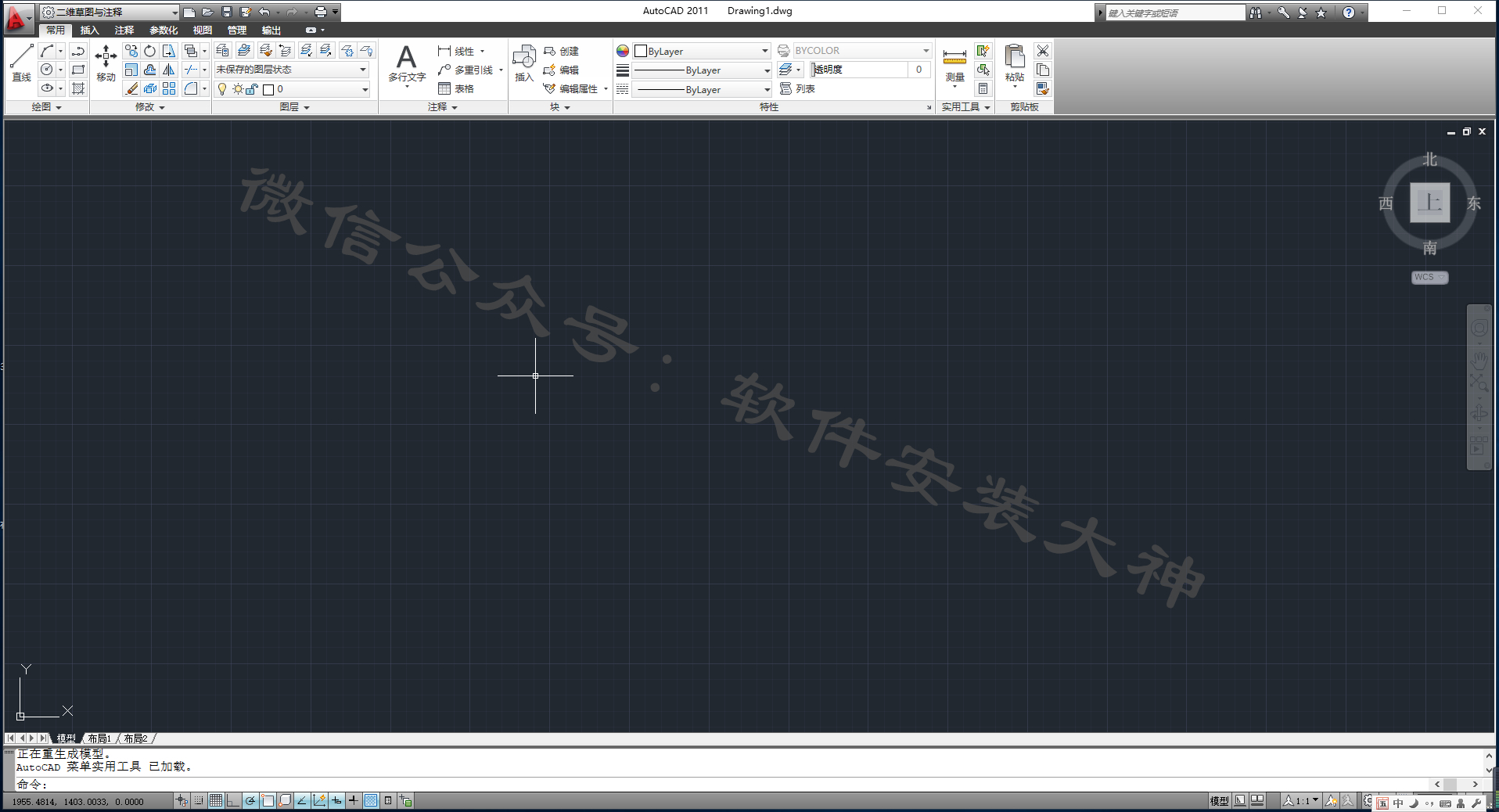Open the ByLayer color dropdown
The width and height of the screenshot is (1499, 812).
(x=702, y=51)
